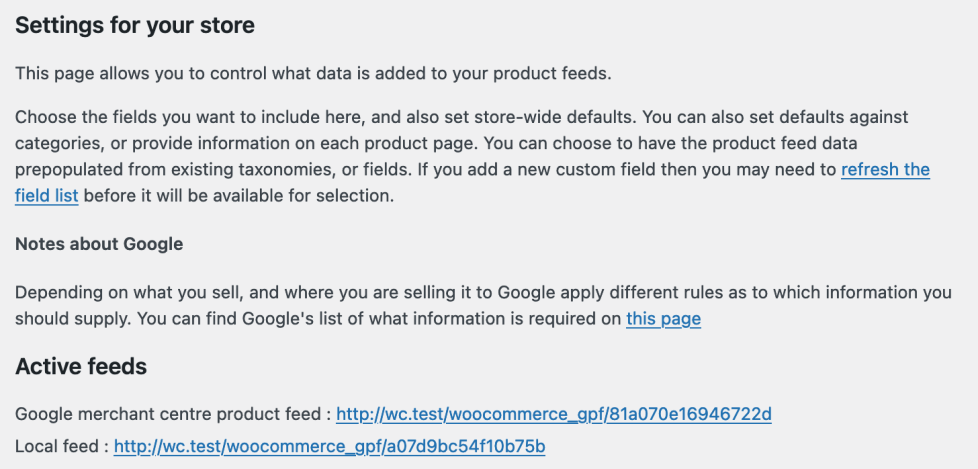The image size is (978, 469).
Task: Open the "this page" Google requirements link
Action: pos(663,320)
